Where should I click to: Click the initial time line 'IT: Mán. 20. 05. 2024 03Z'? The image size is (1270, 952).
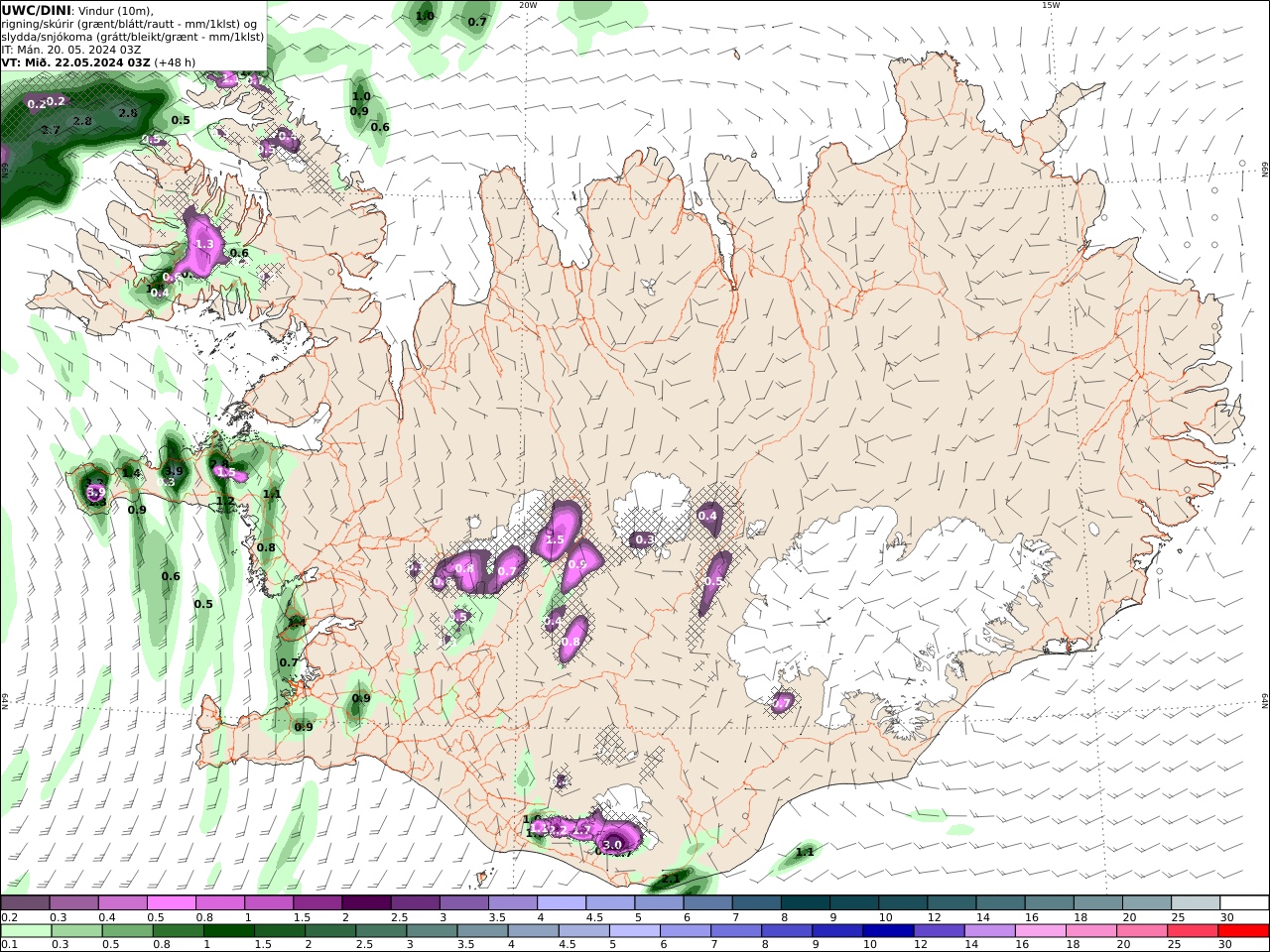click(x=70, y=49)
